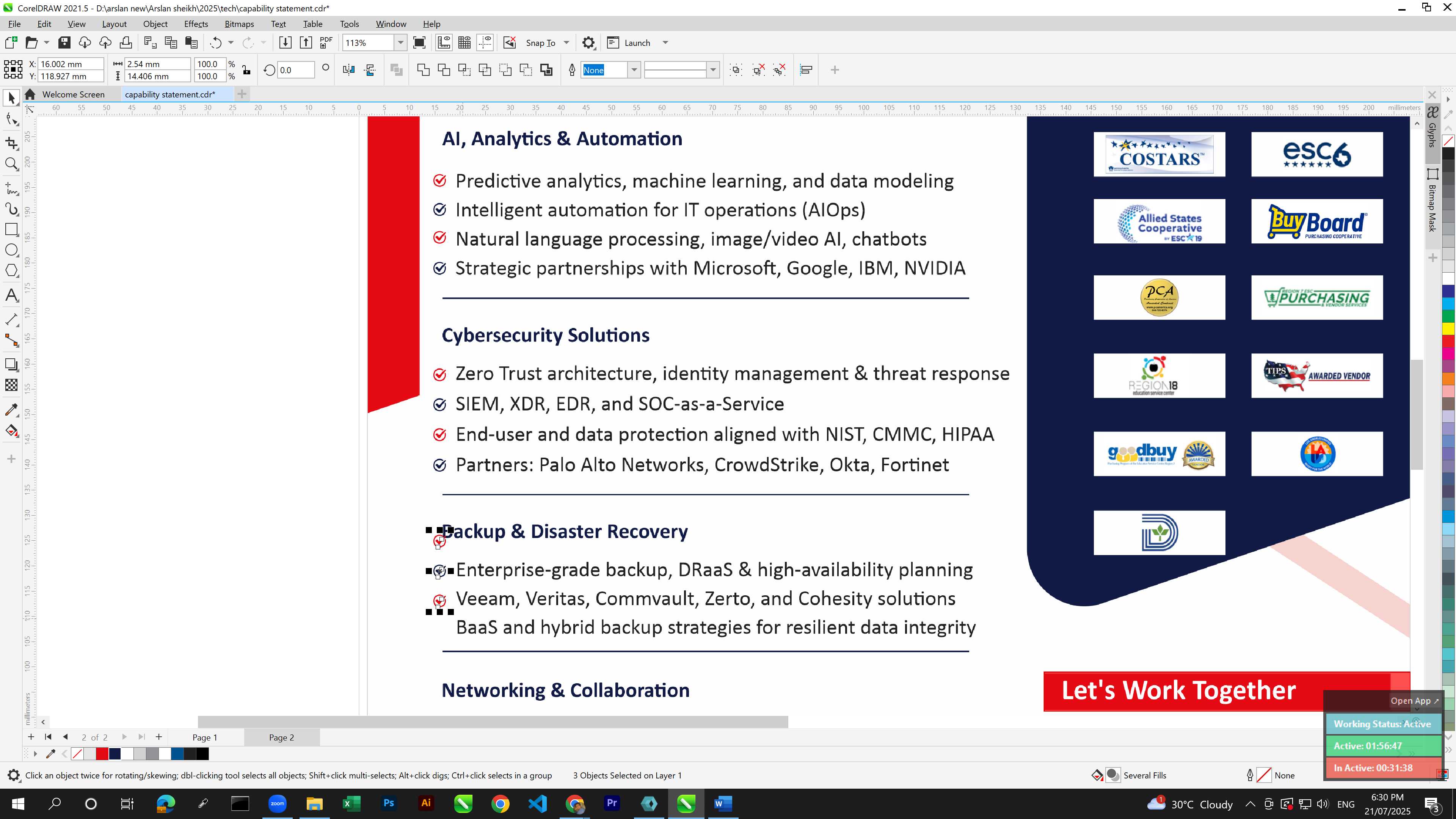Image resolution: width=1456 pixels, height=819 pixels.
Task: Select the Shape tool
Action: pyautogui.click(x=11, y=119)
